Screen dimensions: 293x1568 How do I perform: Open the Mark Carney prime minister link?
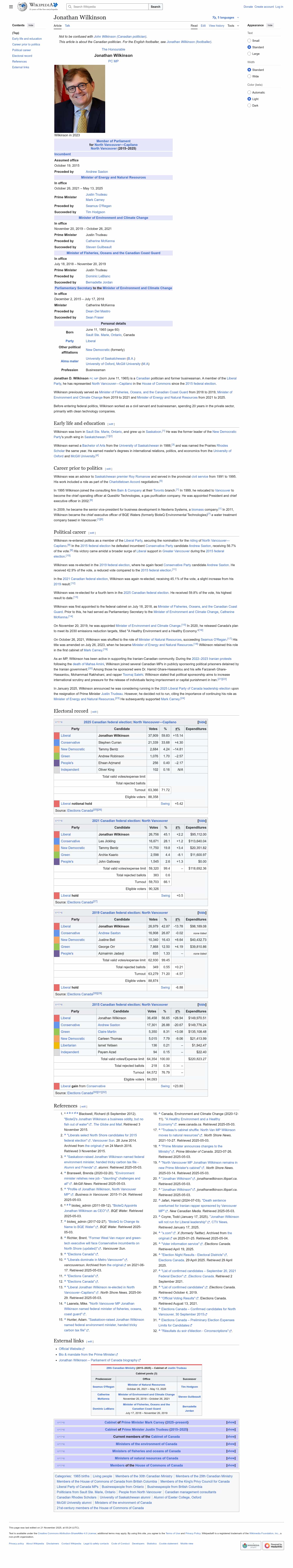tap(95, 200)
